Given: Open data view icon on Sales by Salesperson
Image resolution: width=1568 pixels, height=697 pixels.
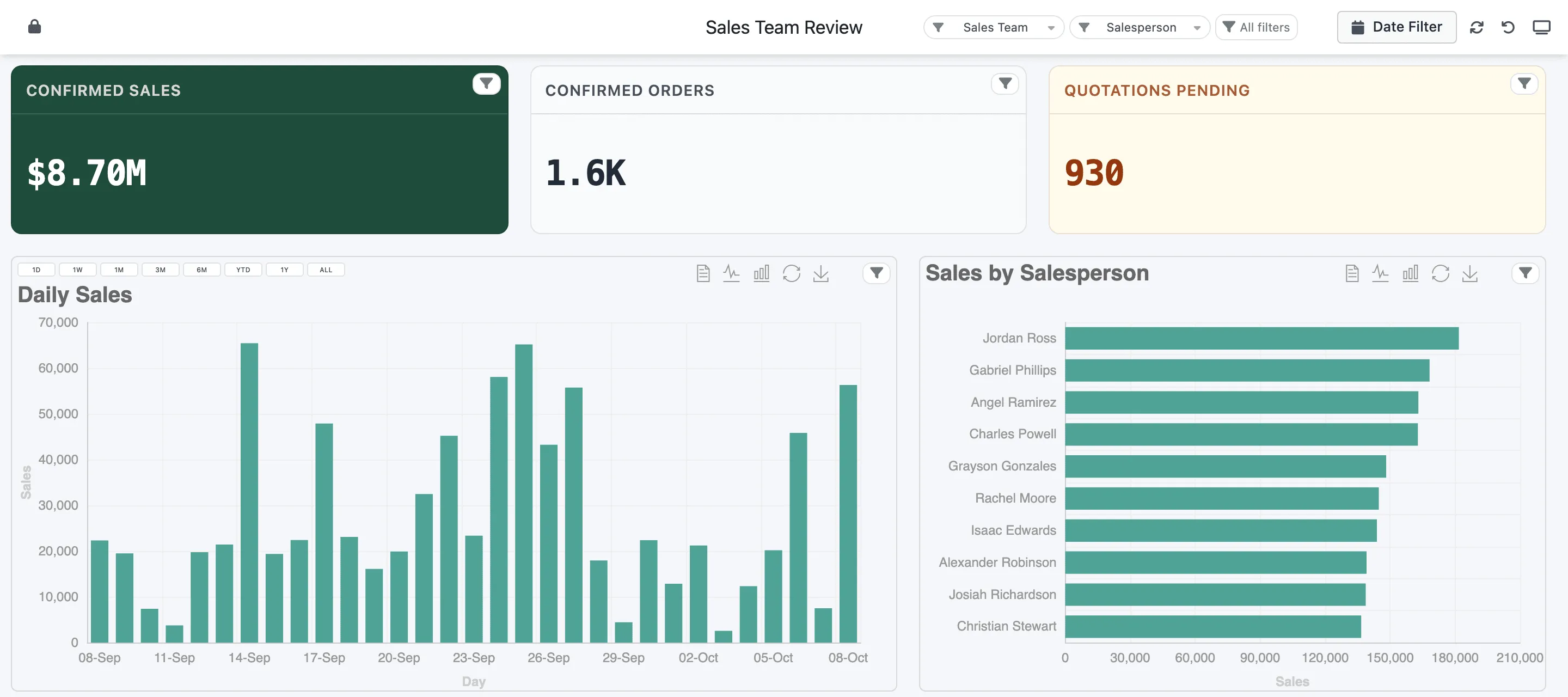Looking at the screenshot, I should 1352,273.
